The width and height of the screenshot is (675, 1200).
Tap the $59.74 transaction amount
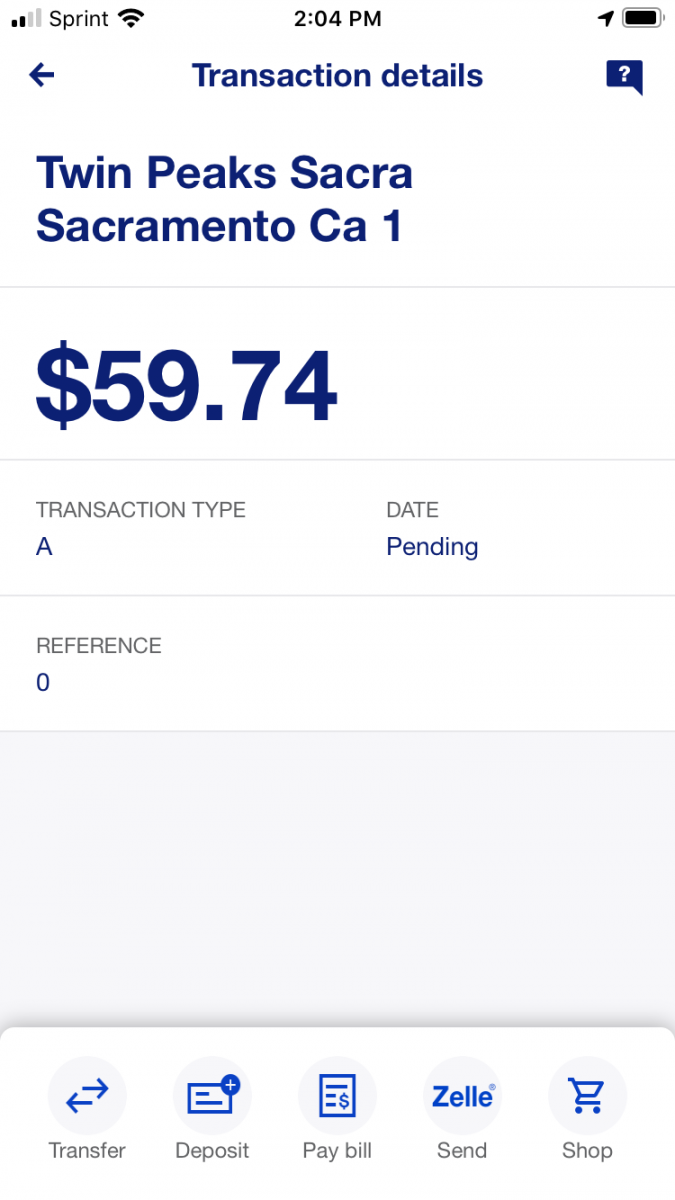[187, 387]
